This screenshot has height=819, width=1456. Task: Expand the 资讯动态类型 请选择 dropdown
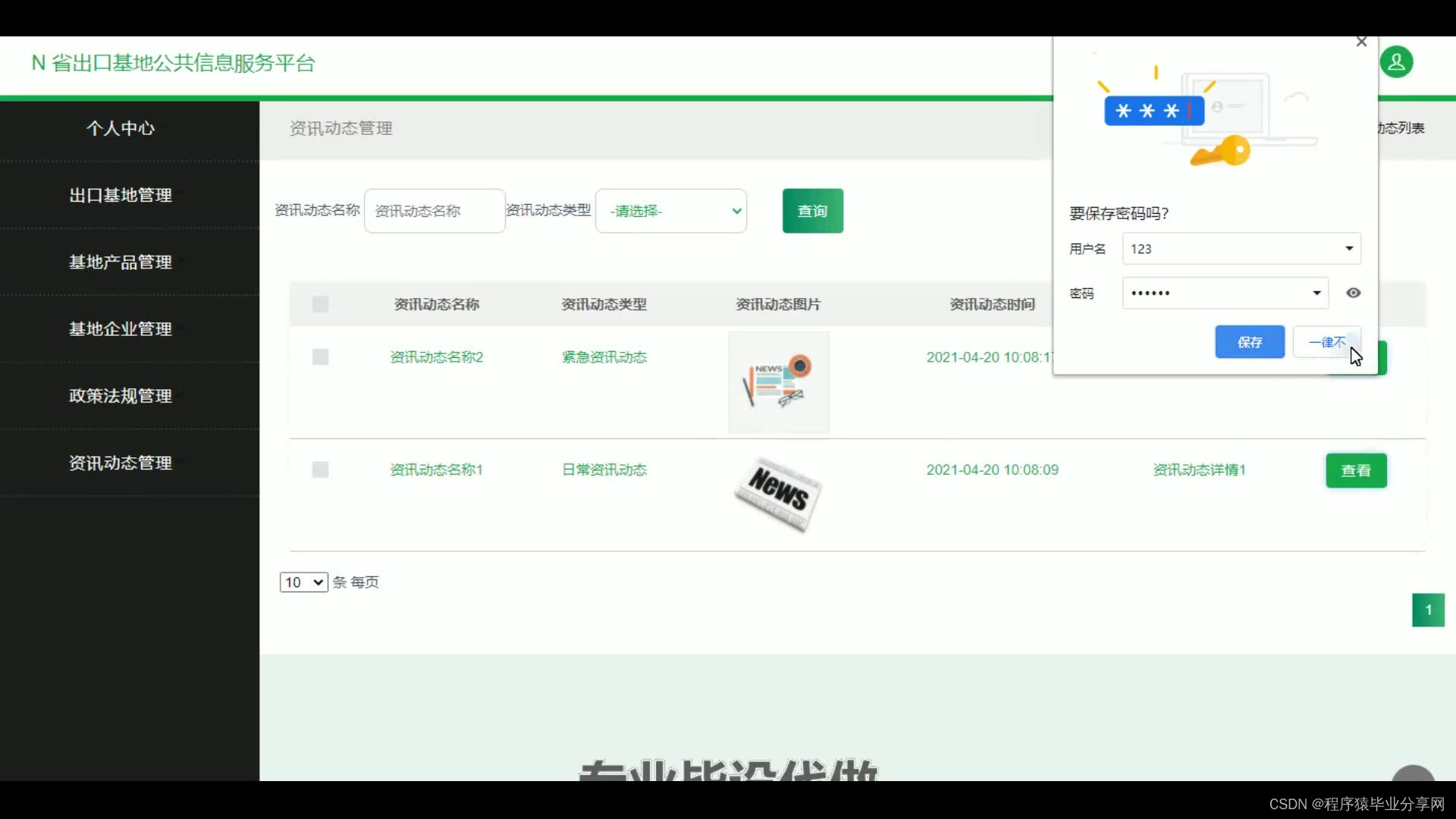[x=671, y=211]
